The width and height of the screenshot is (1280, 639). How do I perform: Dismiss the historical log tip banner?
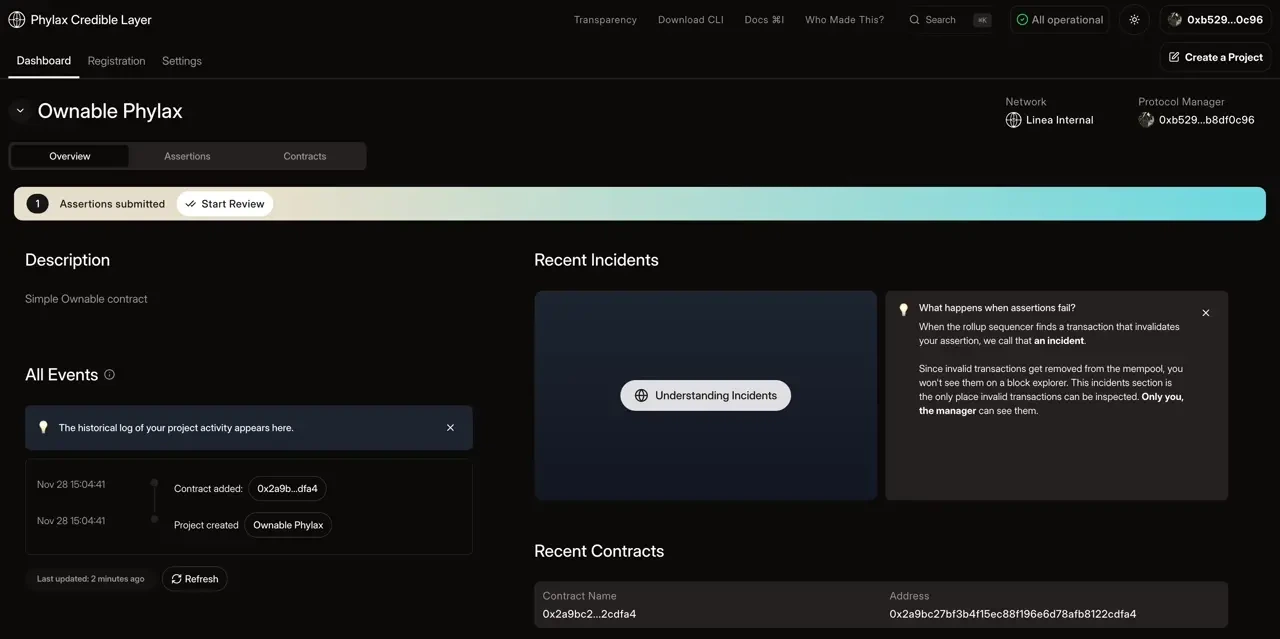pyautogui.click(x=450, y=427)
